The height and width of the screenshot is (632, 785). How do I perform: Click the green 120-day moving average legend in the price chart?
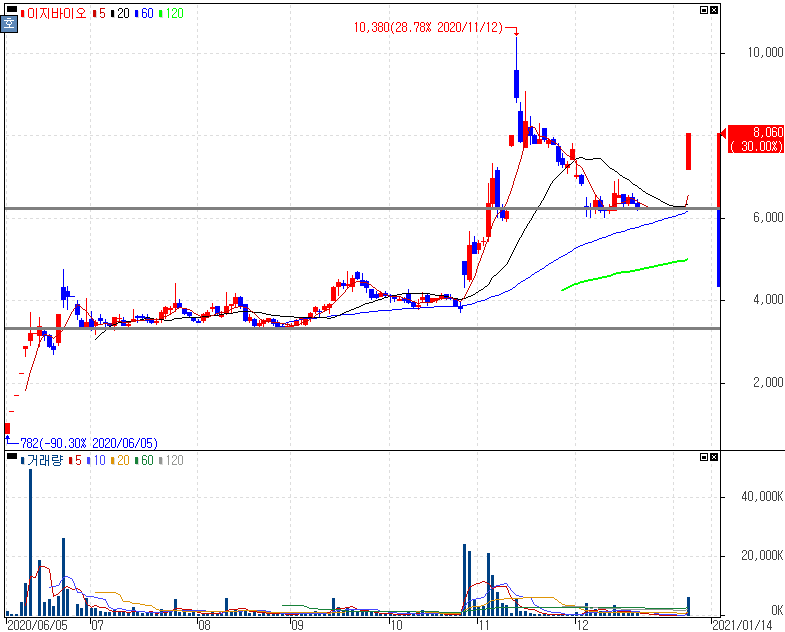[x=172, y=14]
